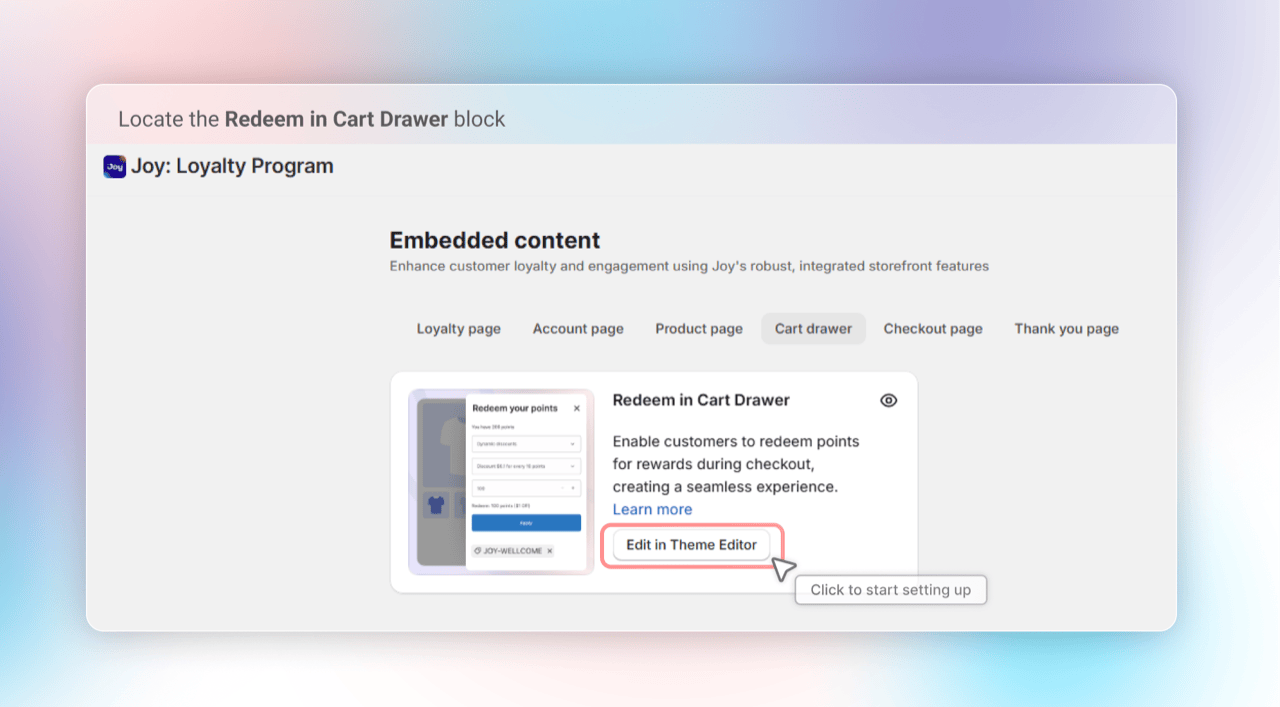Viewport: 1280px width, 707px height.
Task: Click the Edit in Theme Editor button
Action: [691, 545]
